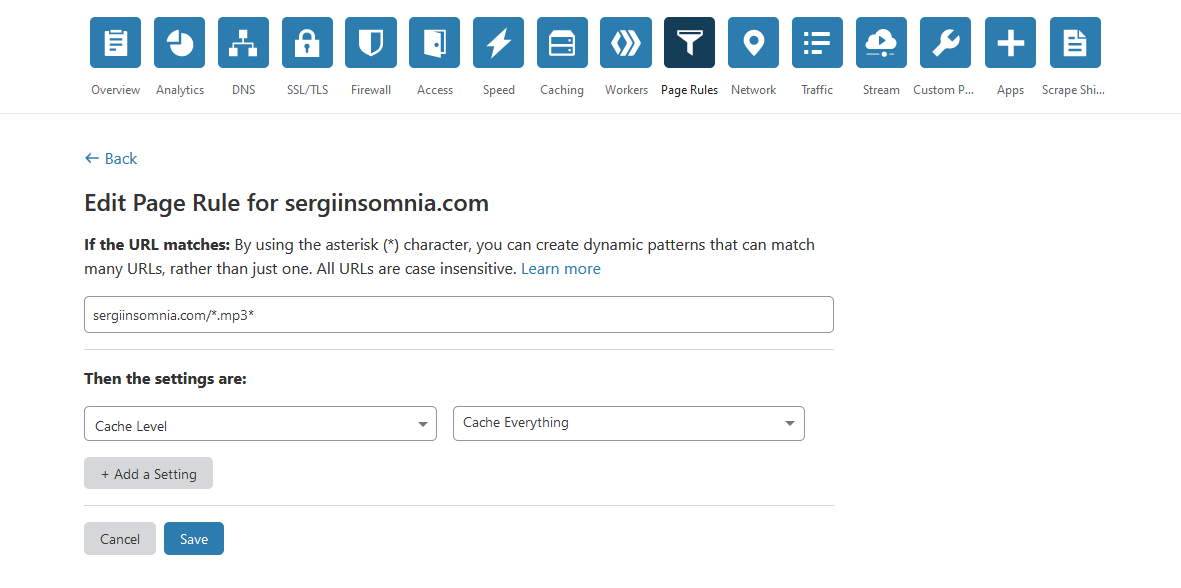Click the Save button
Image resolution: width=1181 pixels, height=588 pixels.
[x=194, y=539]
